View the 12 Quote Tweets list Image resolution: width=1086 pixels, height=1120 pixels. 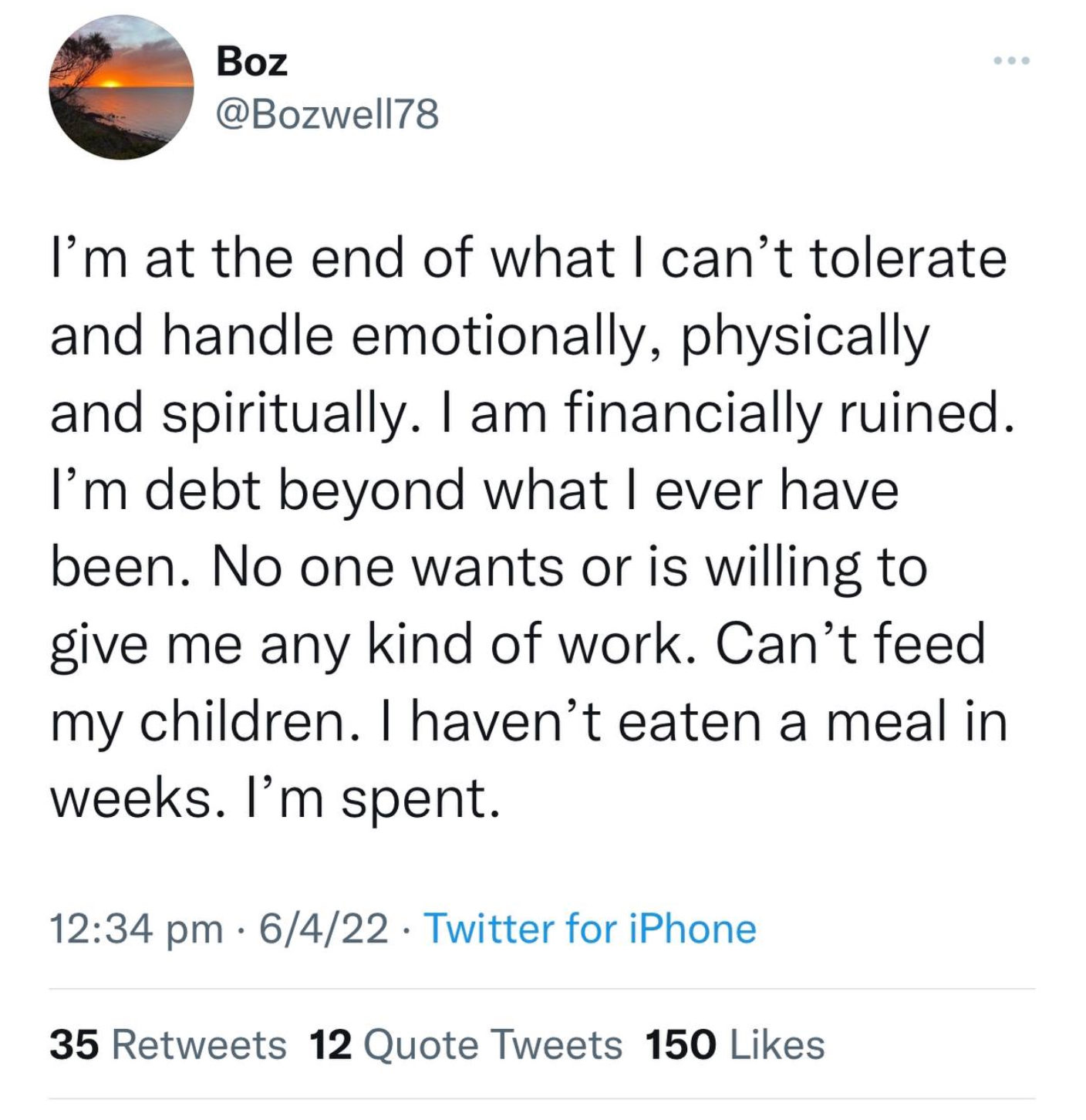click(x=465, y=1045)
